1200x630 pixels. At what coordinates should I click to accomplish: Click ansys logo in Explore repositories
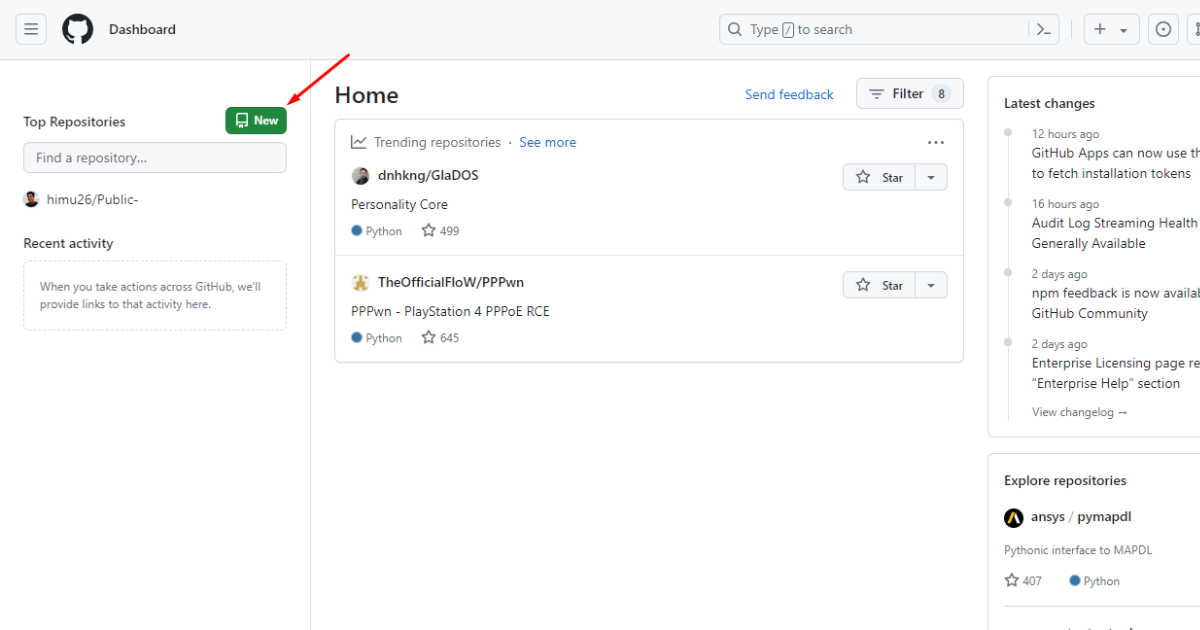pos(1014,517)
